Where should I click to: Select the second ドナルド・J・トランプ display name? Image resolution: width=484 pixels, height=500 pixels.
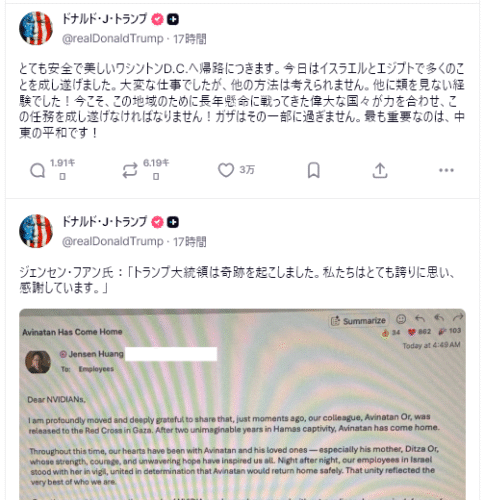pos(104,222)
